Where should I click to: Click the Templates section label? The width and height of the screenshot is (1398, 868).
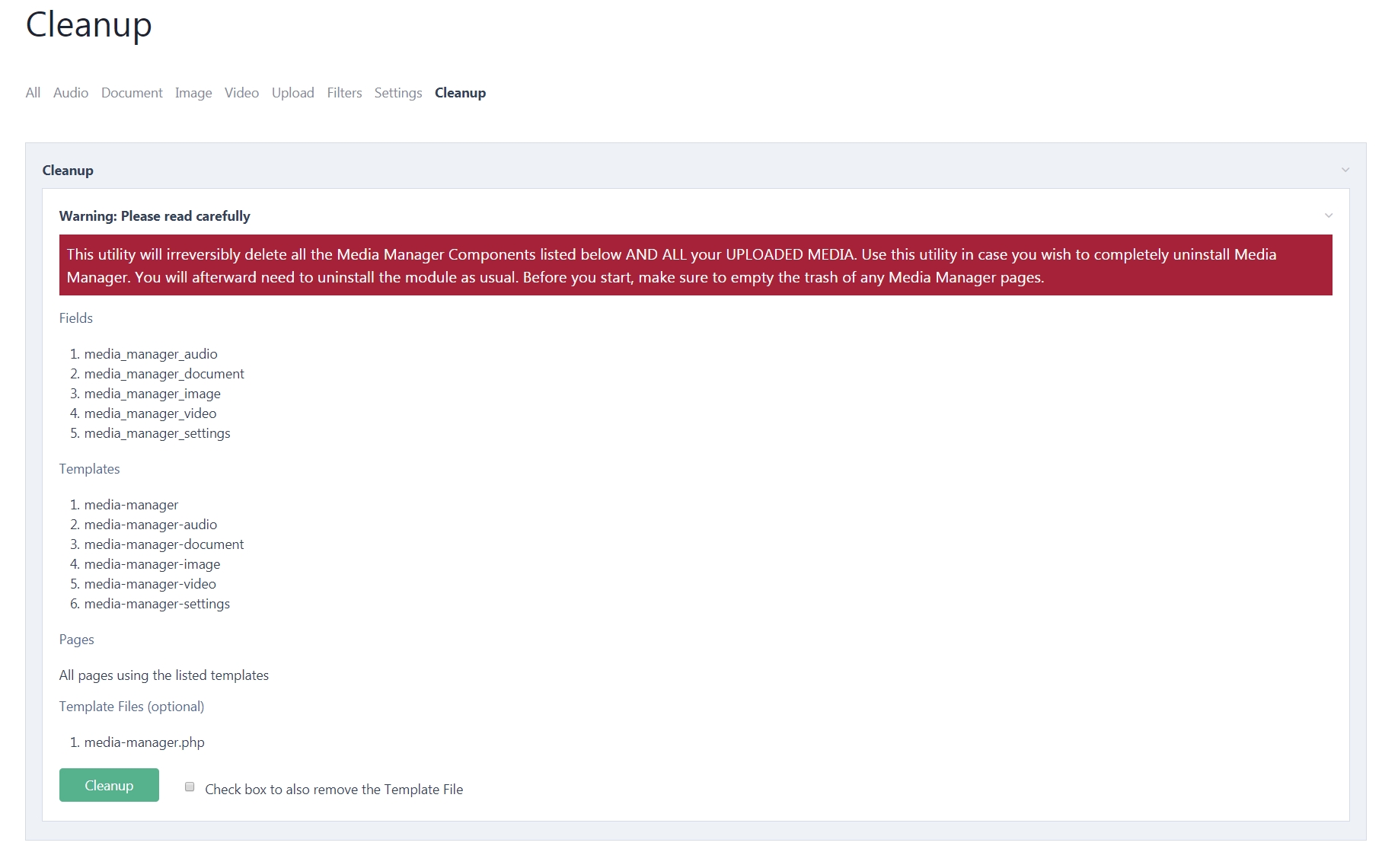pyautogui.click(x=89, y=469)
